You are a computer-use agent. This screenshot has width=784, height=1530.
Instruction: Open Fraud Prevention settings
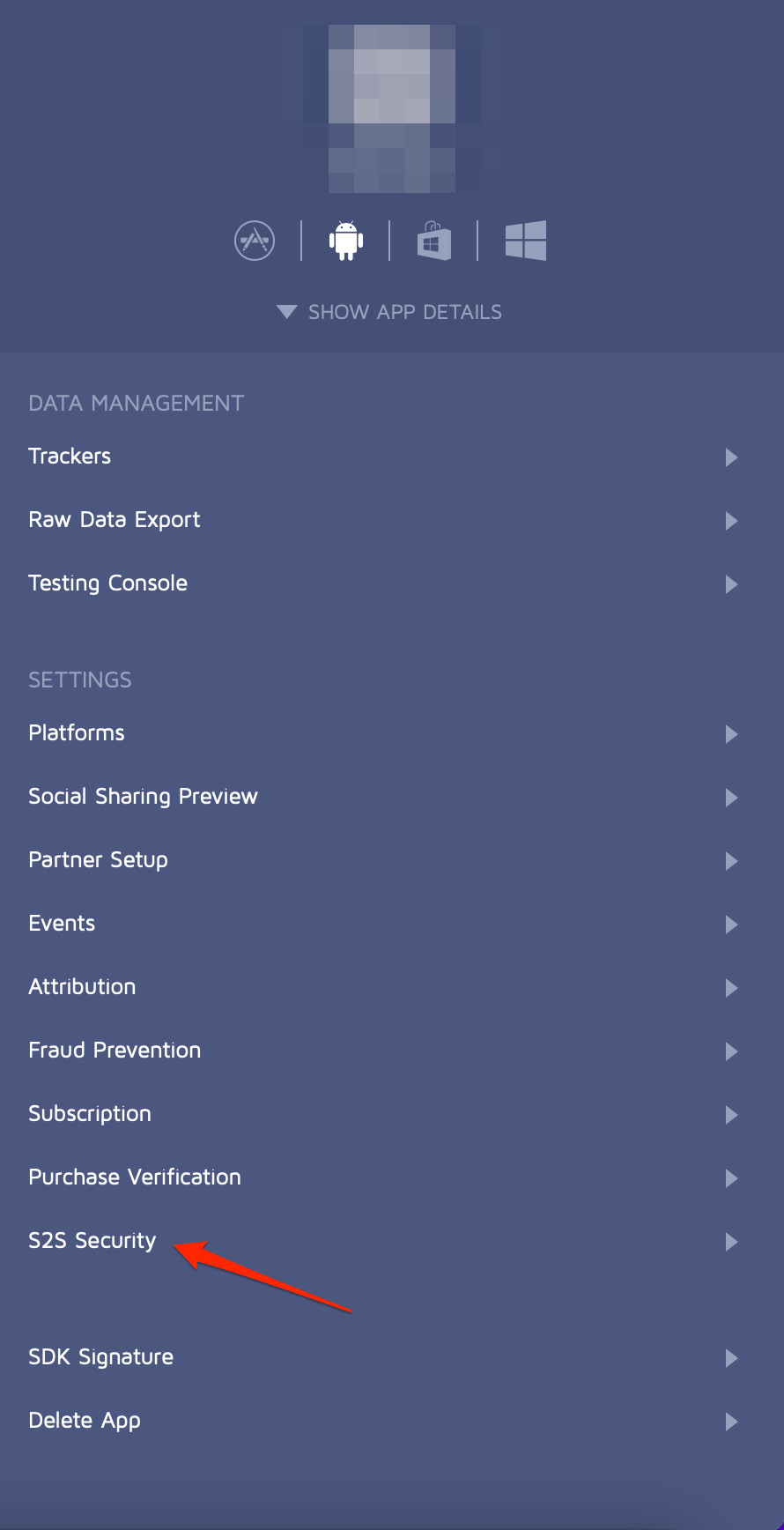(x=114, y=1051)
